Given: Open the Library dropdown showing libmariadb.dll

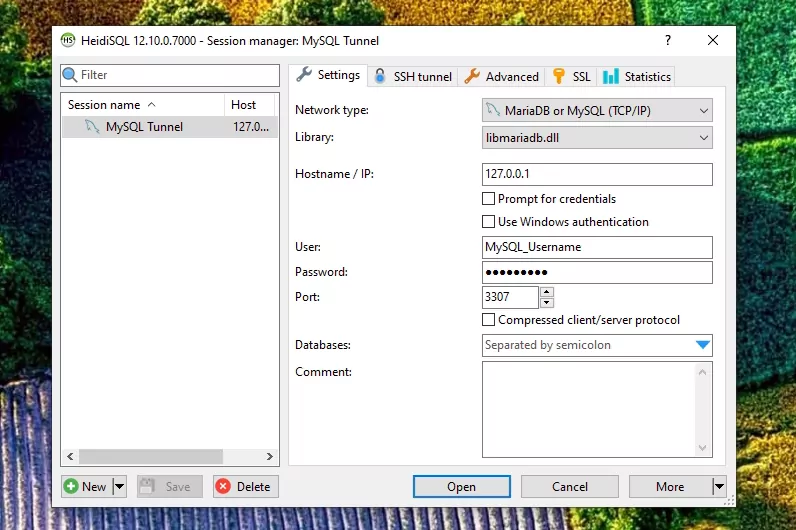Looking at the screenshot, I should pyautogui.click(x=597, y=138).
